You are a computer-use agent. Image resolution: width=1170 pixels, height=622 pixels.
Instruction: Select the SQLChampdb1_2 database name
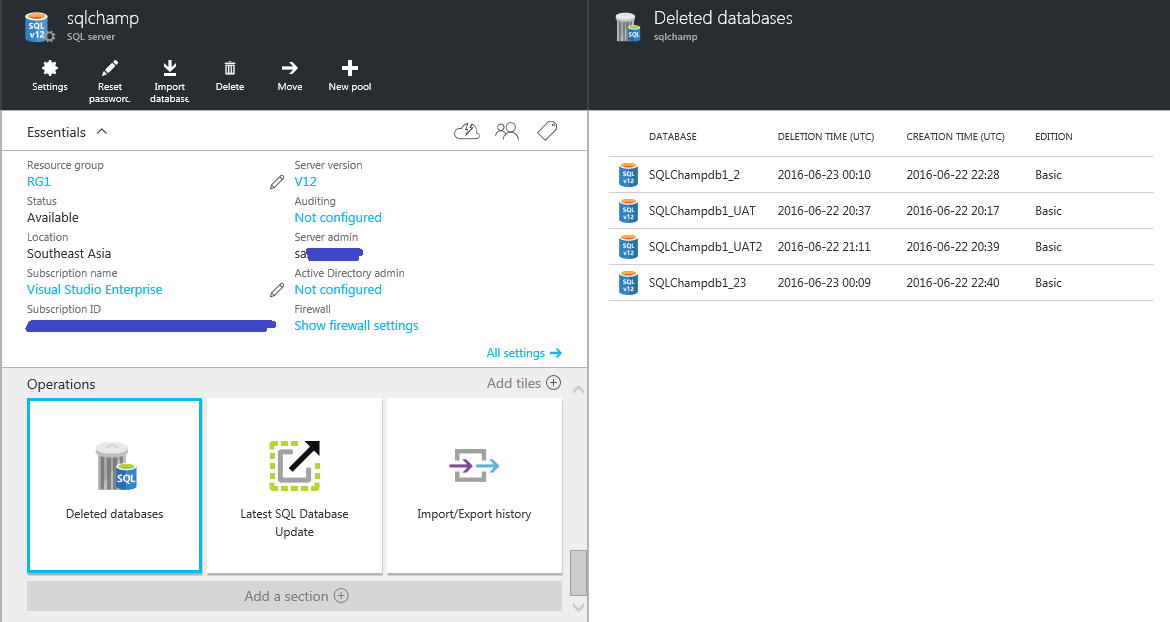(694, 175)
